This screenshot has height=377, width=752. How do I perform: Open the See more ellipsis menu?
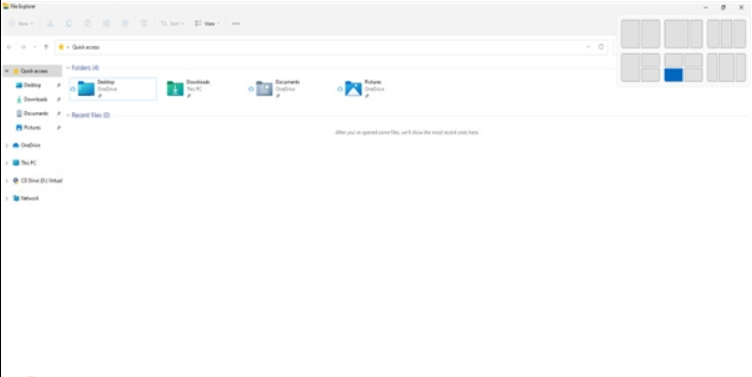pyautogui.click(x=235, y=24)
